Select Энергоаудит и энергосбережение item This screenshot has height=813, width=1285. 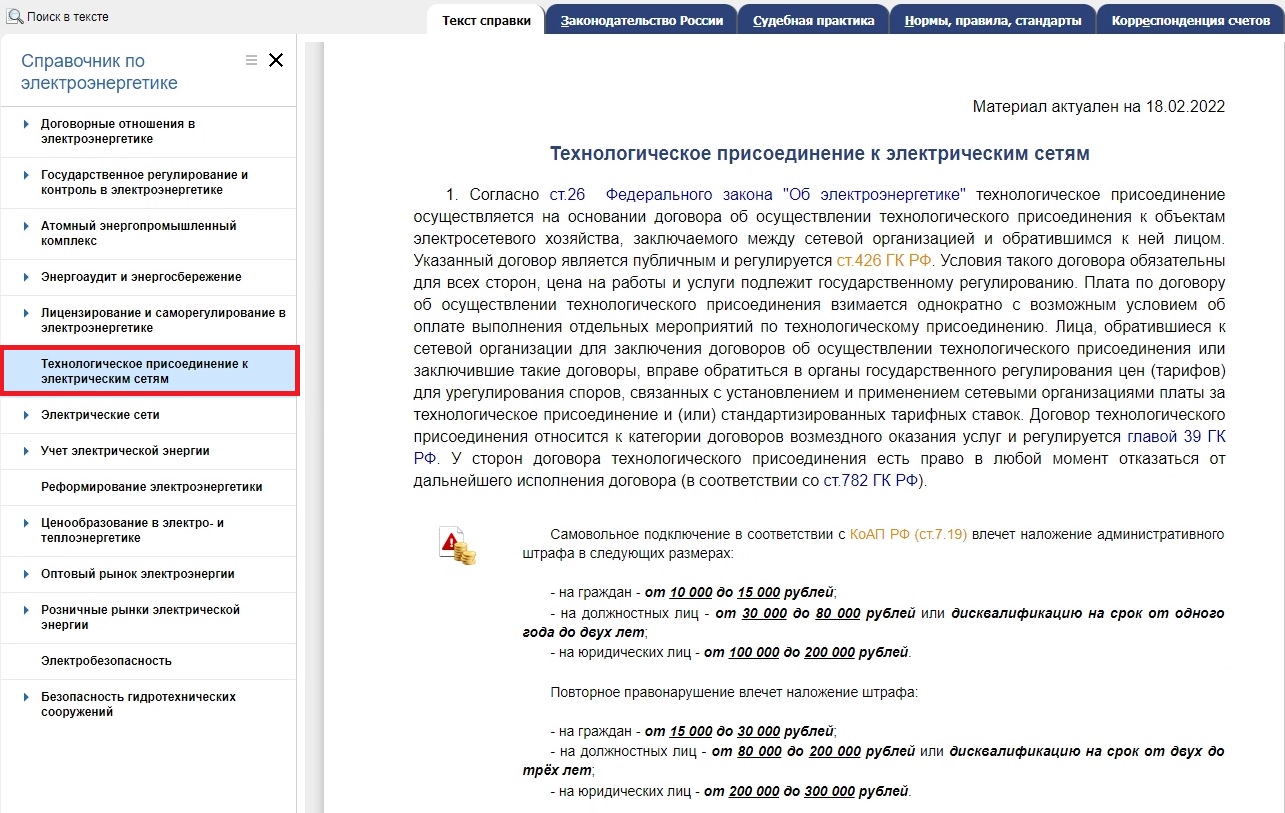coord(148,277)
